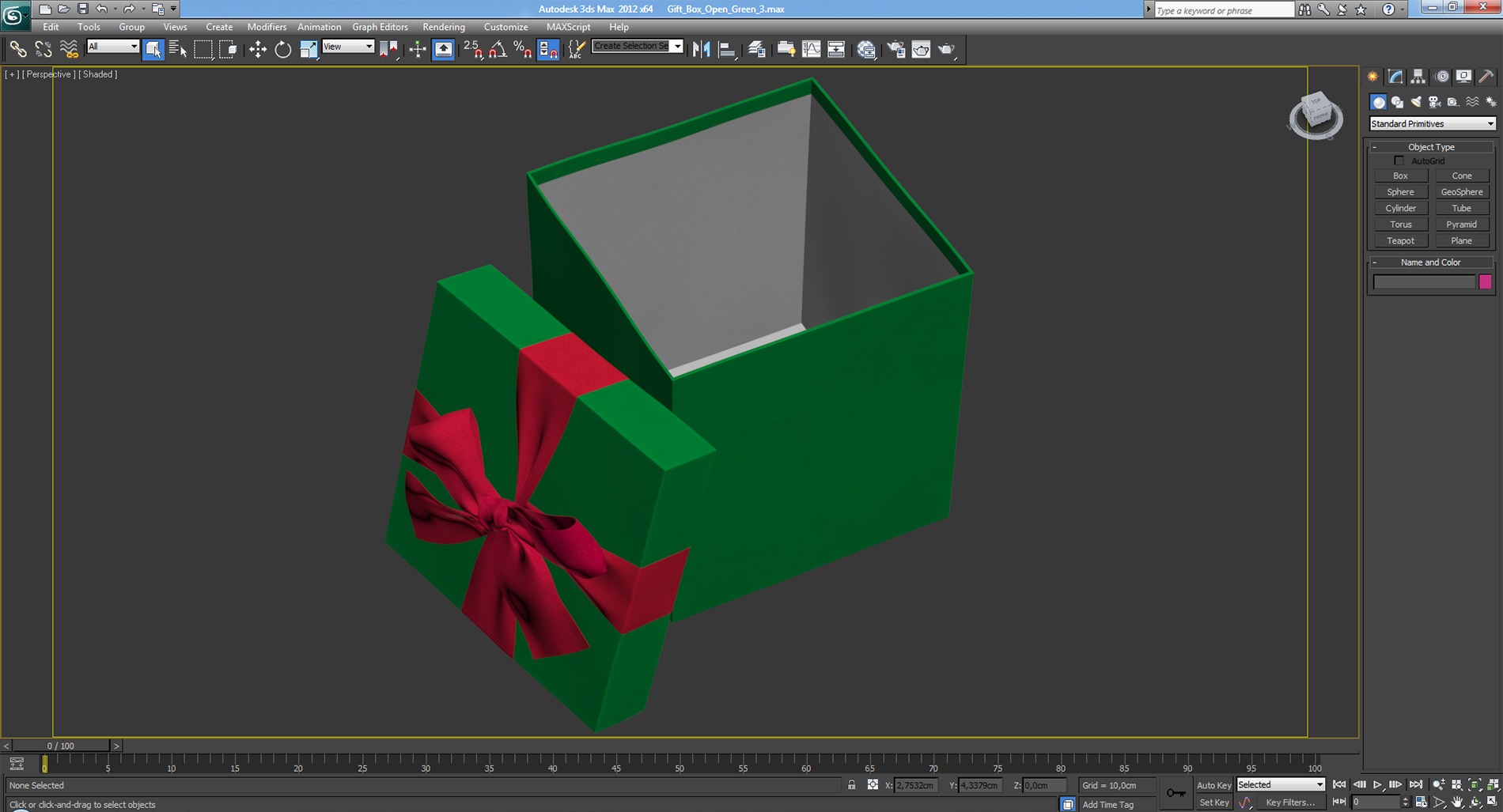Select the Select and Move tool

(x=257, y=49)
